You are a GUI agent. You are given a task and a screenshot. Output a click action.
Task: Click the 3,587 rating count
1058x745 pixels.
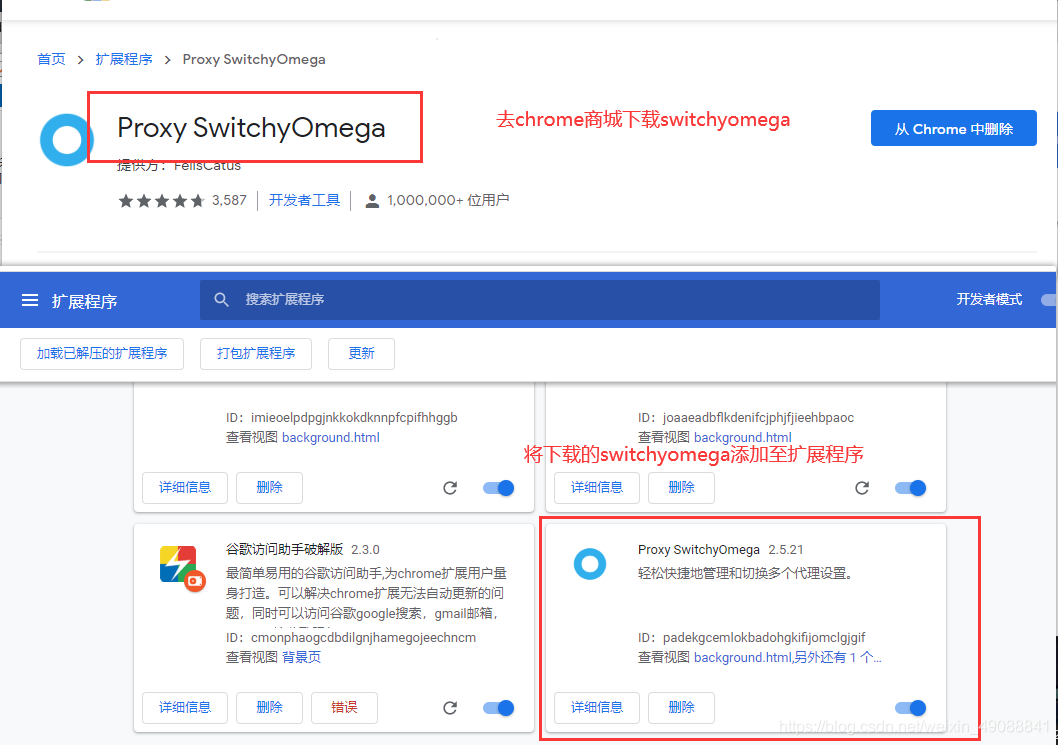[229, 200]
